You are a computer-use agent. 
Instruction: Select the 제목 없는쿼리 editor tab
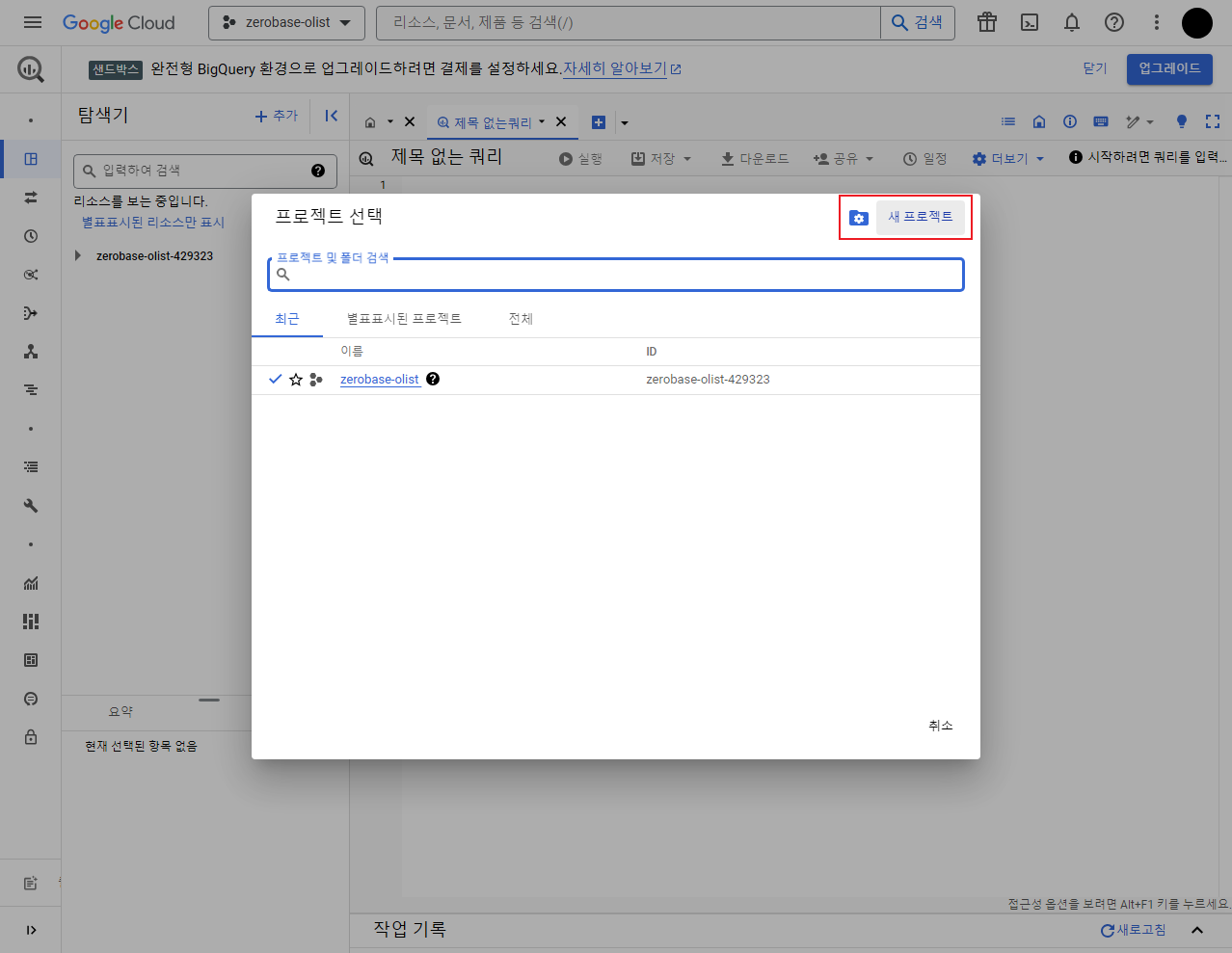tap(492, 122)
